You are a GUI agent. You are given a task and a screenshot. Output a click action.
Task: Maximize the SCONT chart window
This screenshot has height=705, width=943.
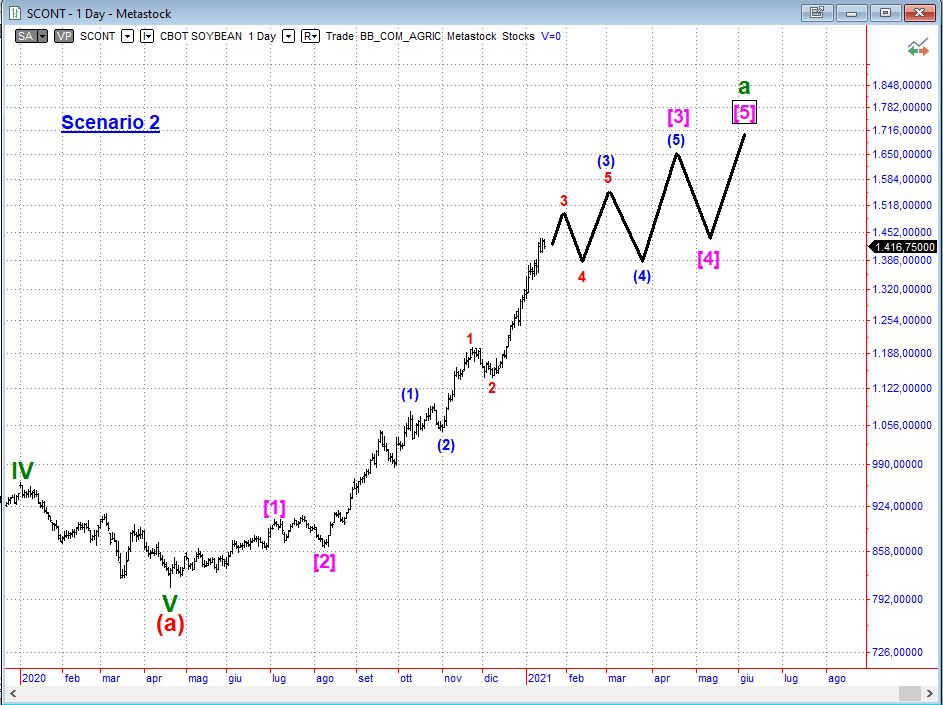(x=885, y=13)
